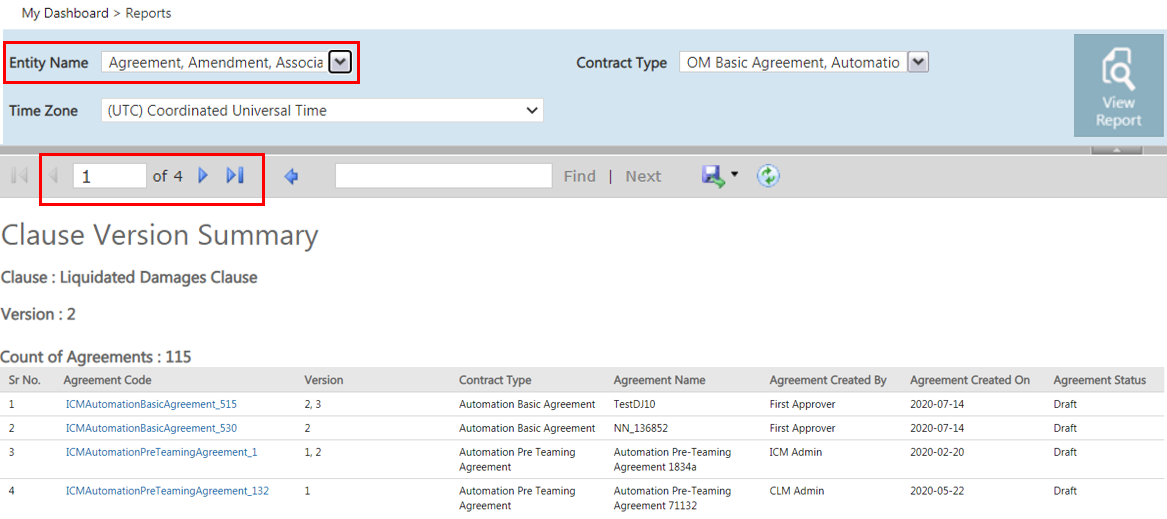The width and height of the screenshot is (1167, 519).
Task: Go to next report page arrow
Action: click(202, 176)
